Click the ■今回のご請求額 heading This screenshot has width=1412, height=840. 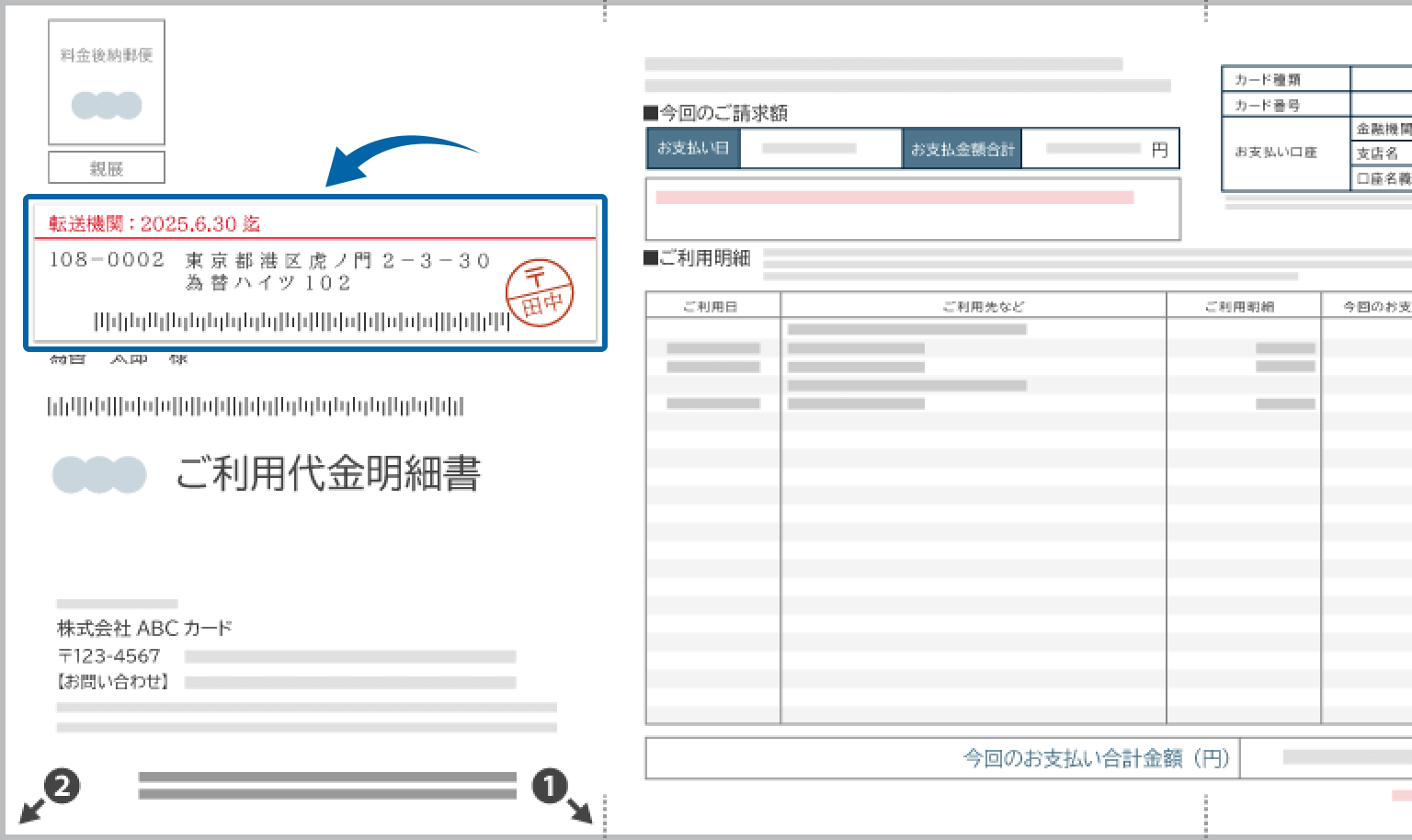point(715,113)
